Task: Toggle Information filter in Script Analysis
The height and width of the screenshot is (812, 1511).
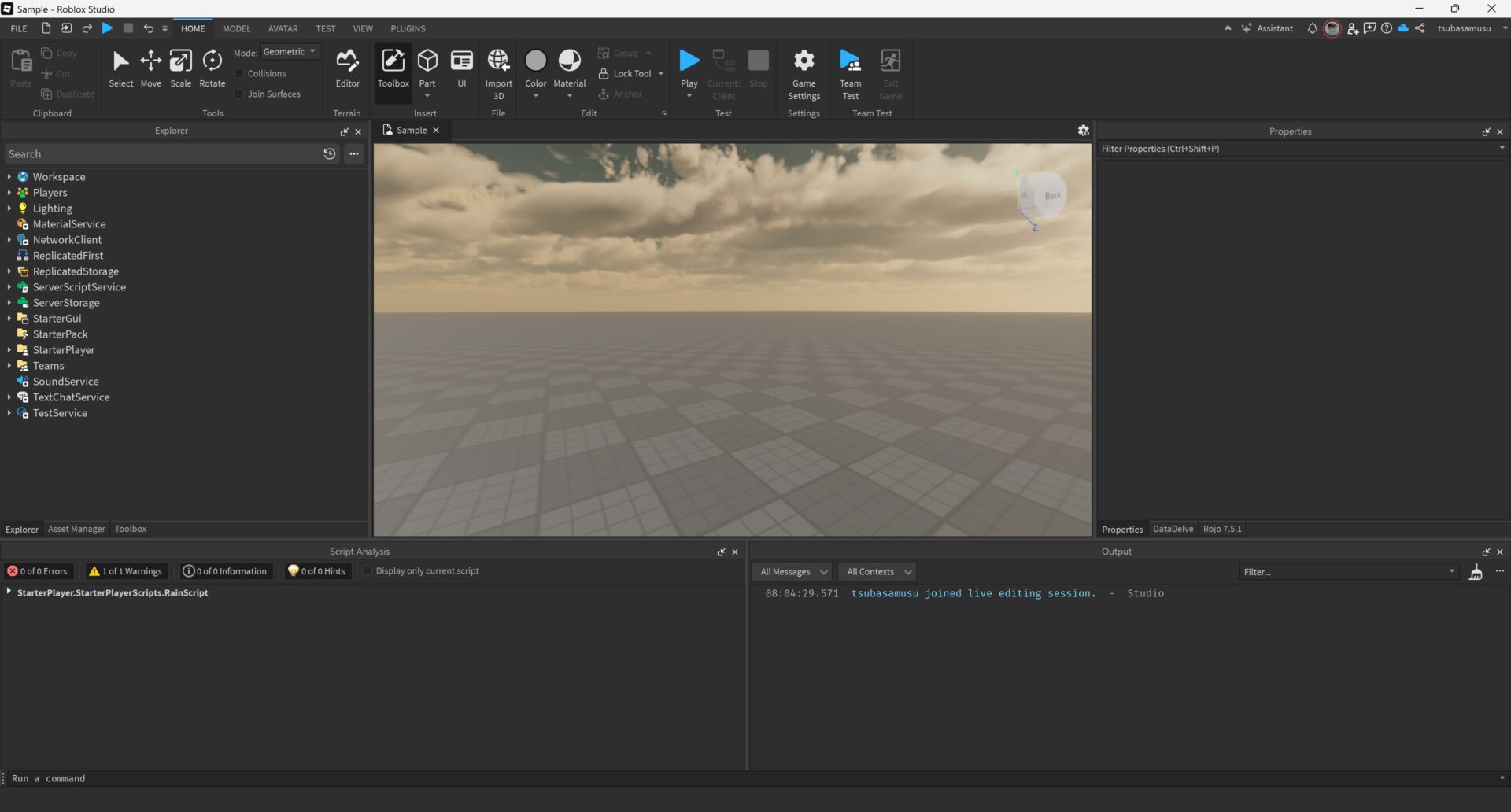Action: pyautogui.click(x=225, y=571)
